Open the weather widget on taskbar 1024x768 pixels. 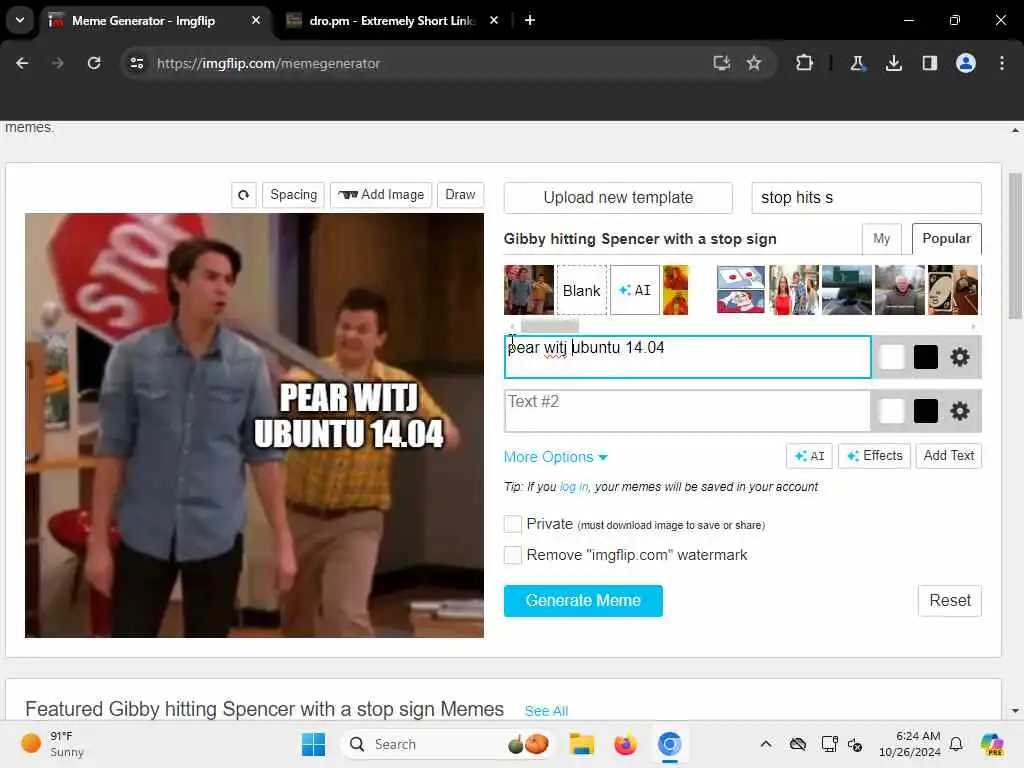click(x=52, y=744)
